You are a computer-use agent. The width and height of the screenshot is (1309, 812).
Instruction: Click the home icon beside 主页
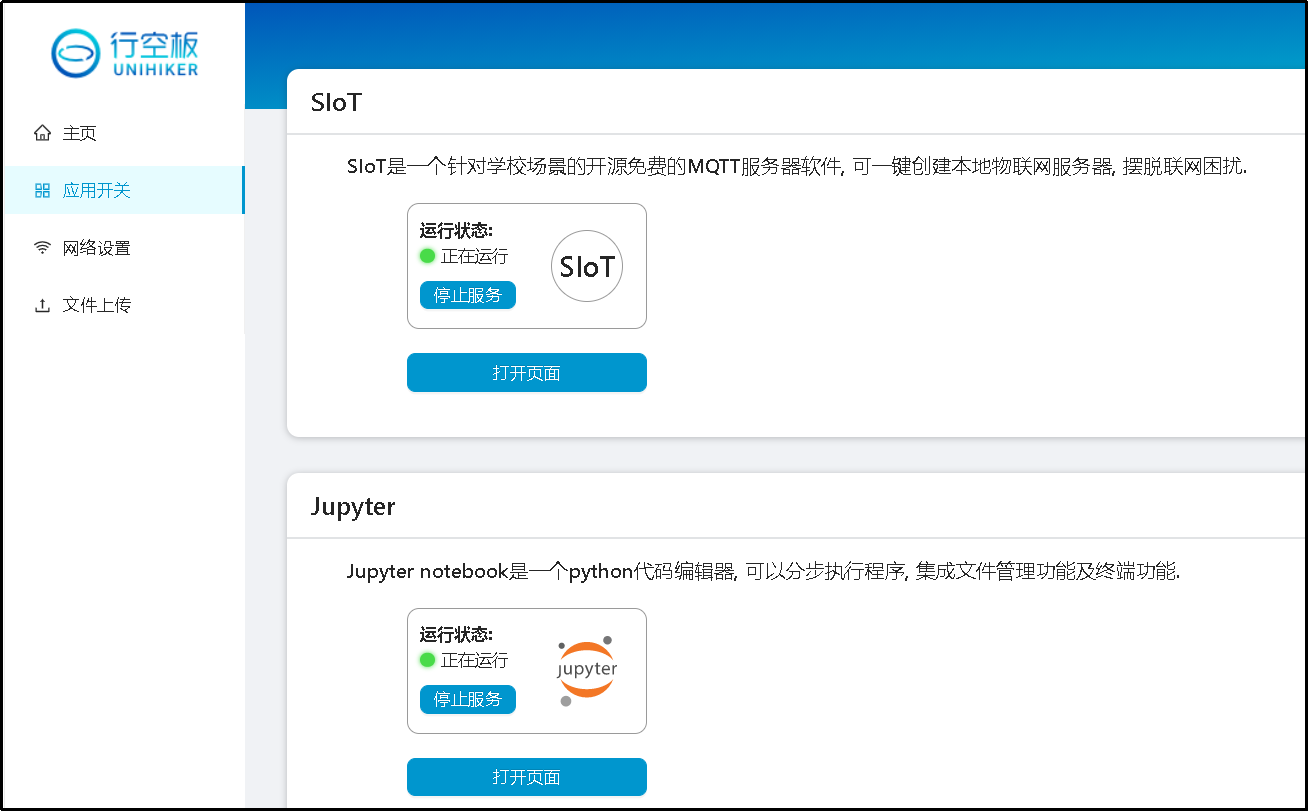click(42, 133)
